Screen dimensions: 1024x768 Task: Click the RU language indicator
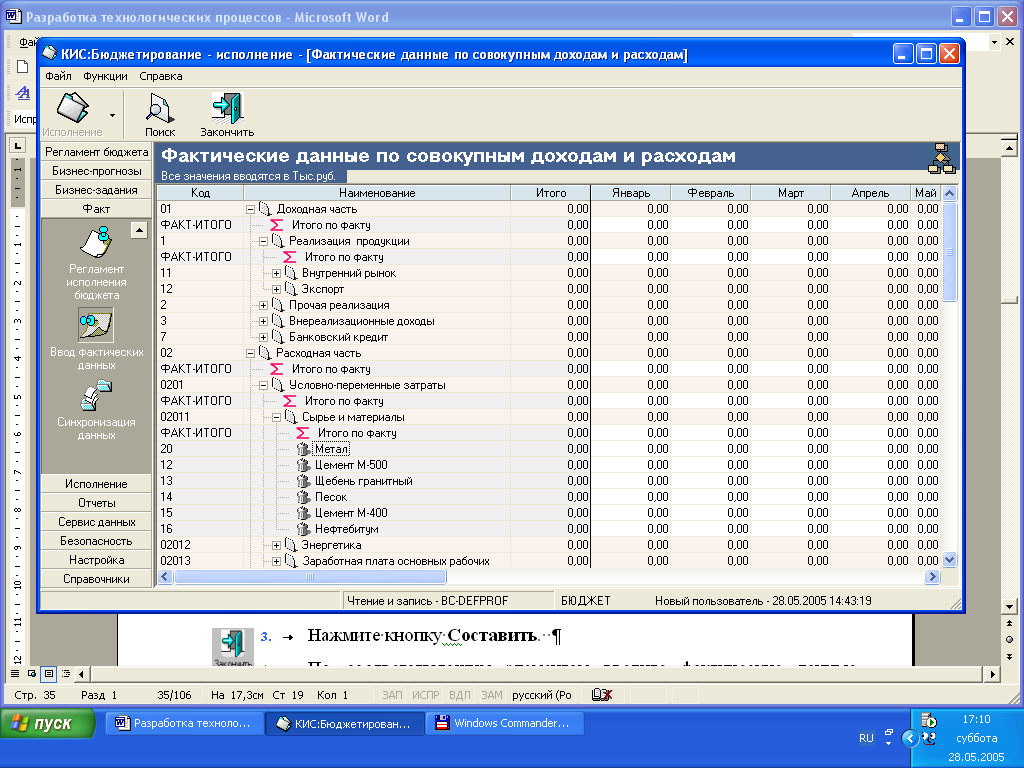(866, 738)
